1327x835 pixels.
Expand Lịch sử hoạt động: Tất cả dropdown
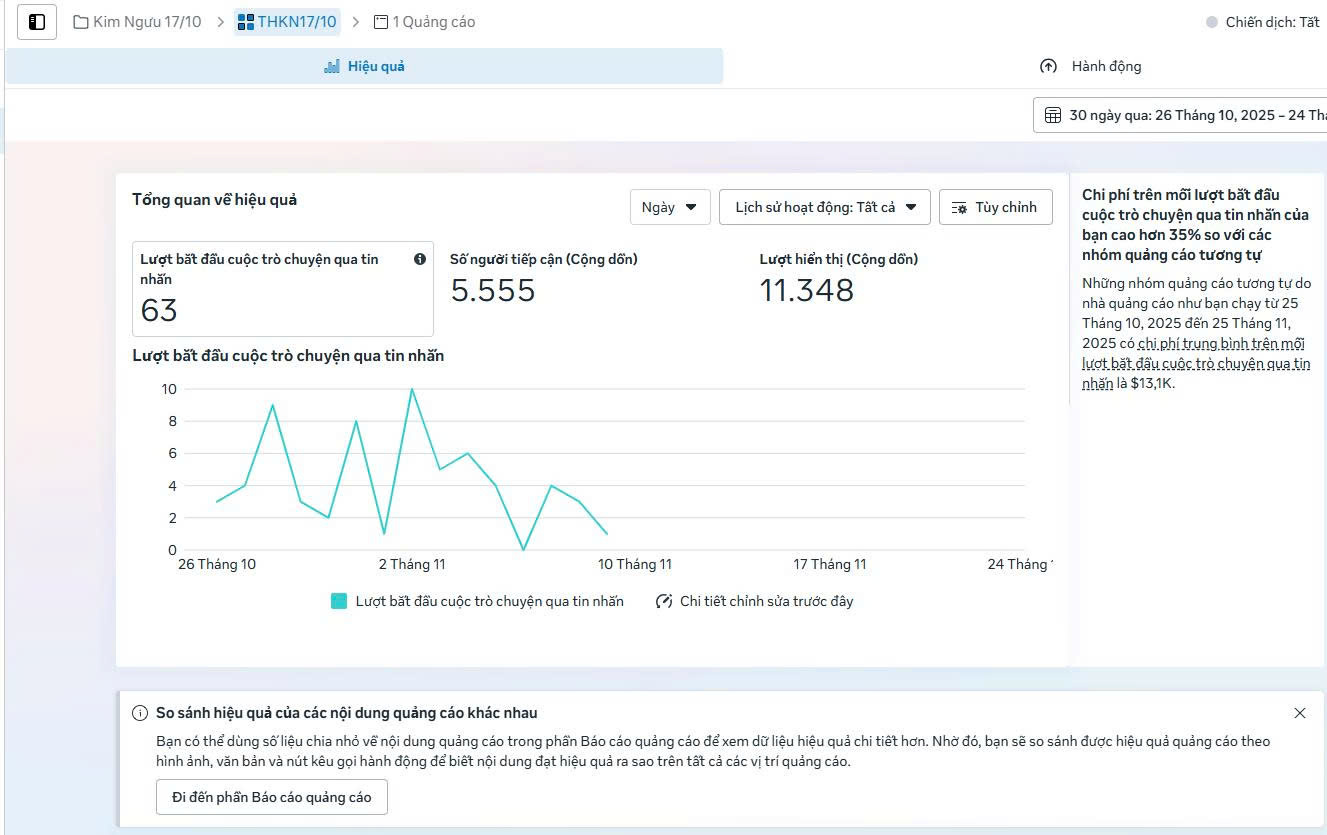coord(825,207)
